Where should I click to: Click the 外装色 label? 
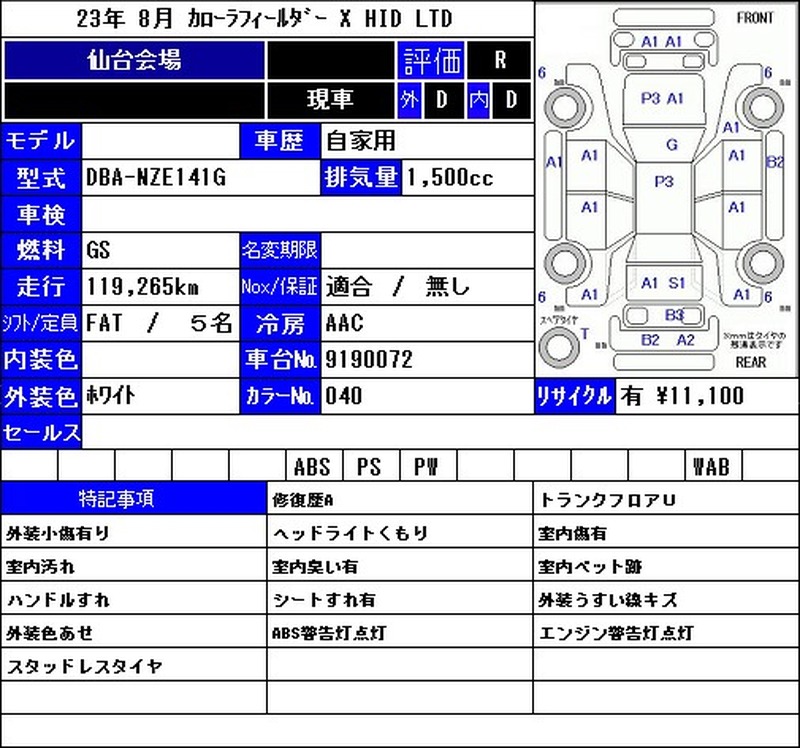pos(41,396)
